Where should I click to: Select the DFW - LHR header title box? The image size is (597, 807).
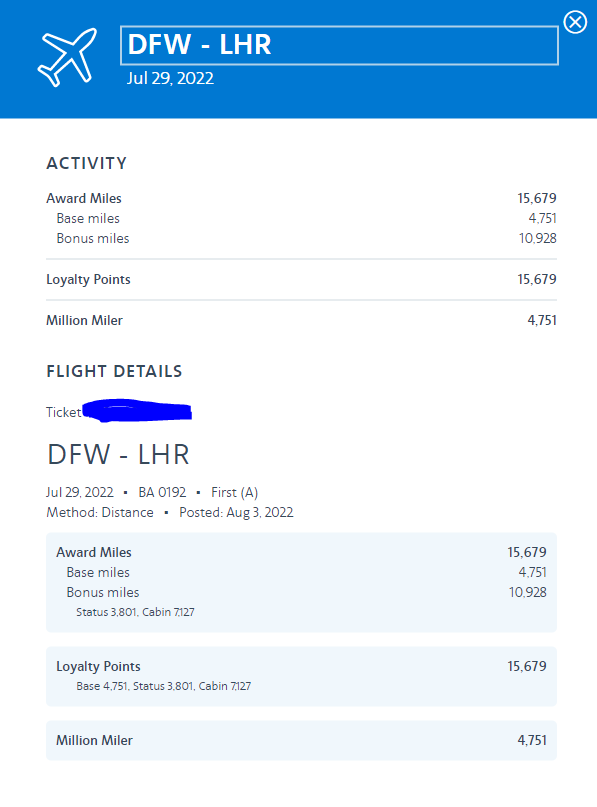(x=339, y=45)
